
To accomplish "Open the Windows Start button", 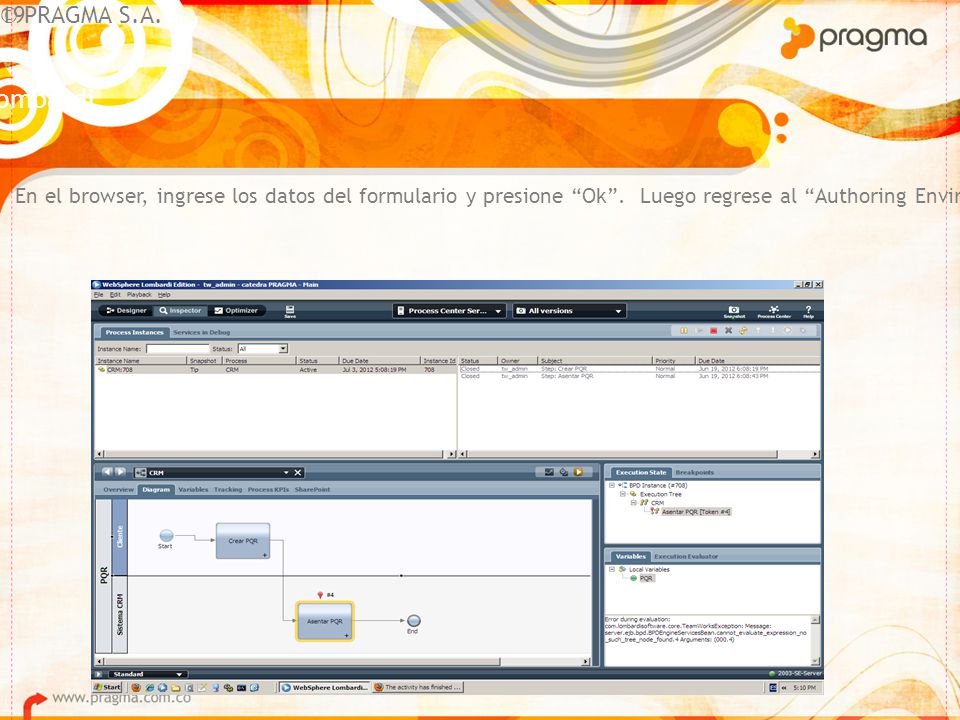I will 108,688.
